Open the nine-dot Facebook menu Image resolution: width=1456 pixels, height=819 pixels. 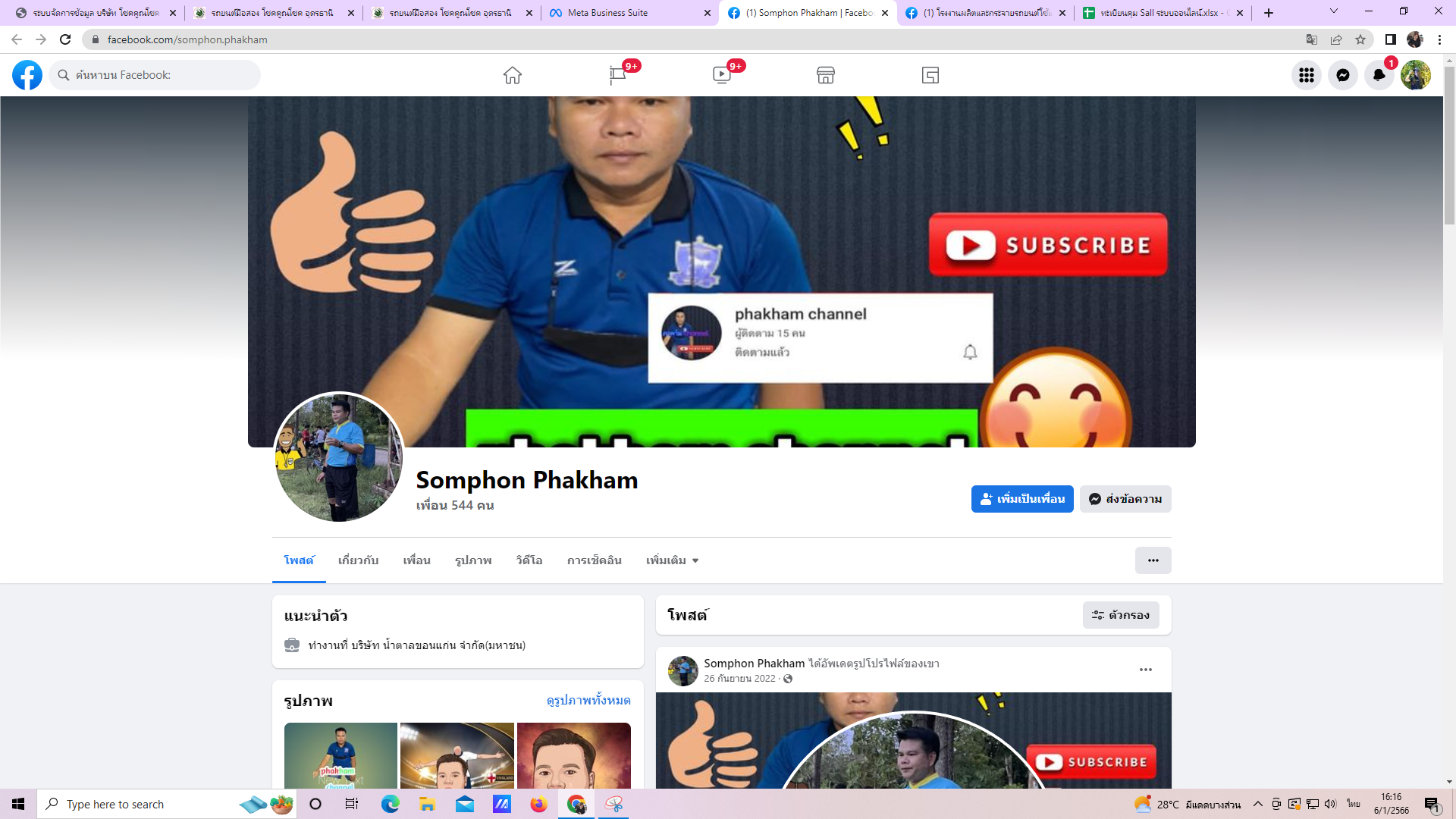coord(1306,75)
